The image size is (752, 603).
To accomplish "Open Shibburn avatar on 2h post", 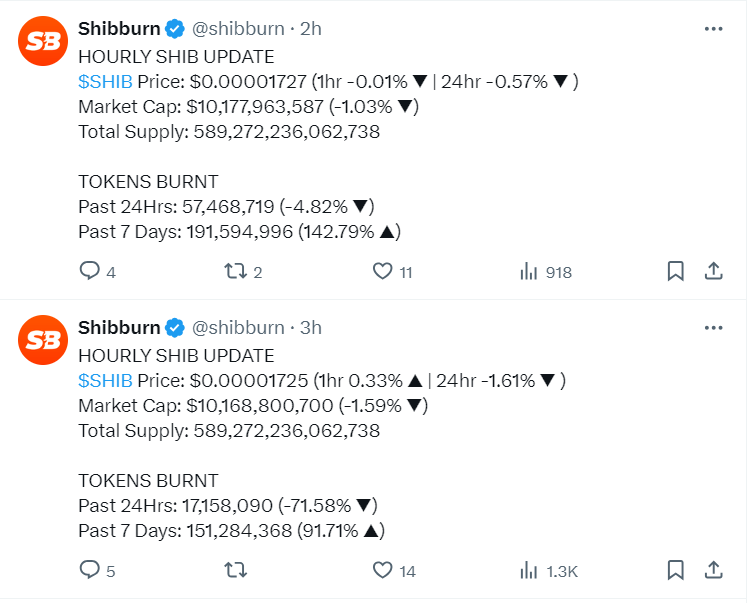I will (x=43, y=42).
